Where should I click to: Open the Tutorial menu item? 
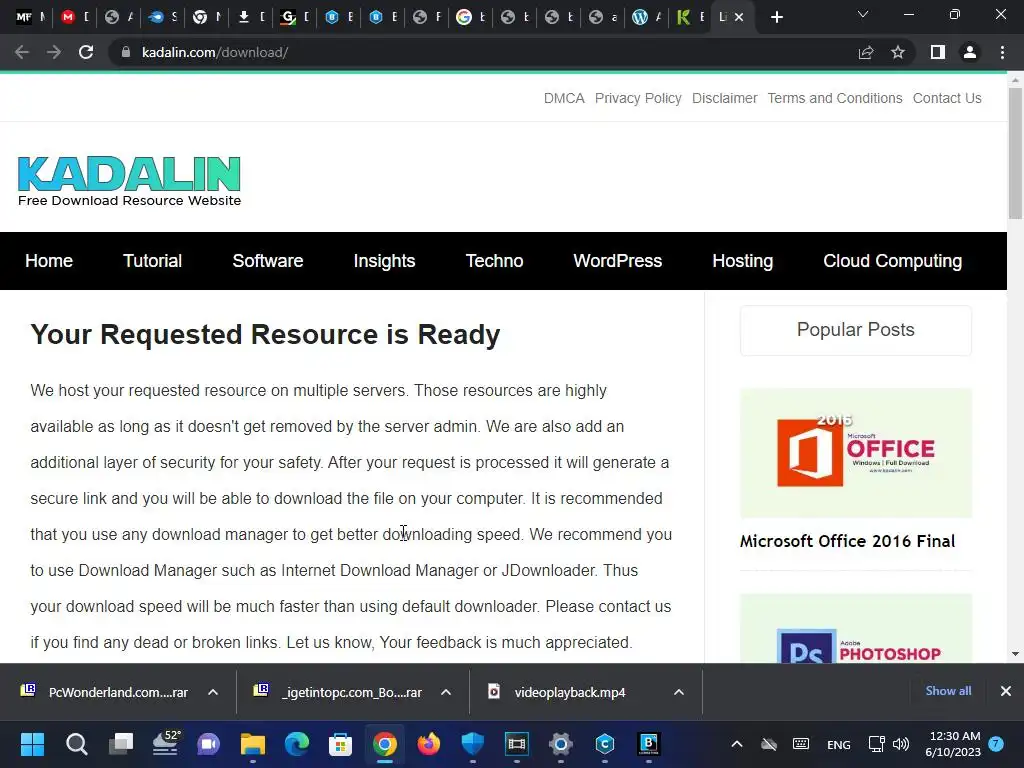(152, 261)
